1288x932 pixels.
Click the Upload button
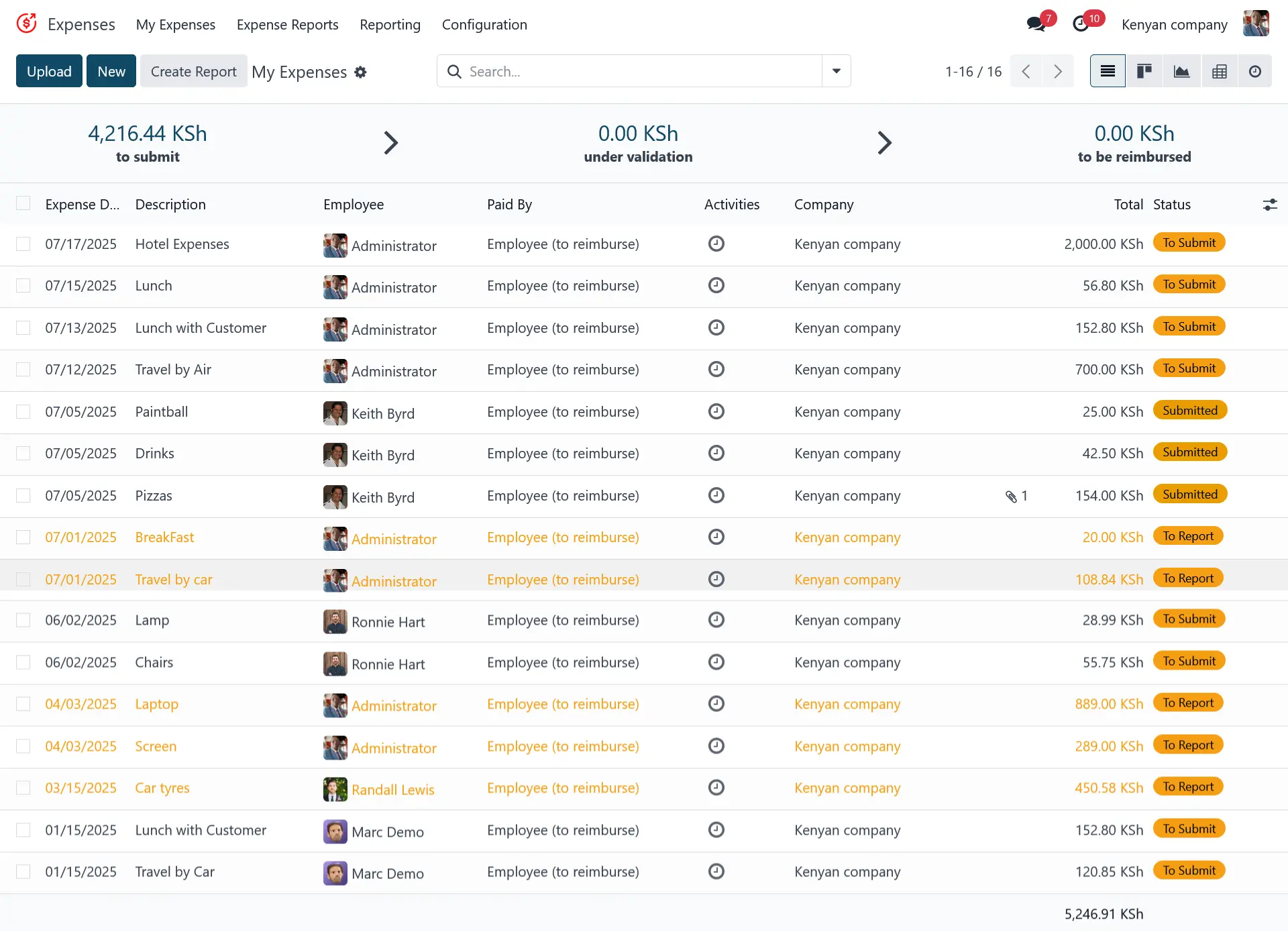49,71
